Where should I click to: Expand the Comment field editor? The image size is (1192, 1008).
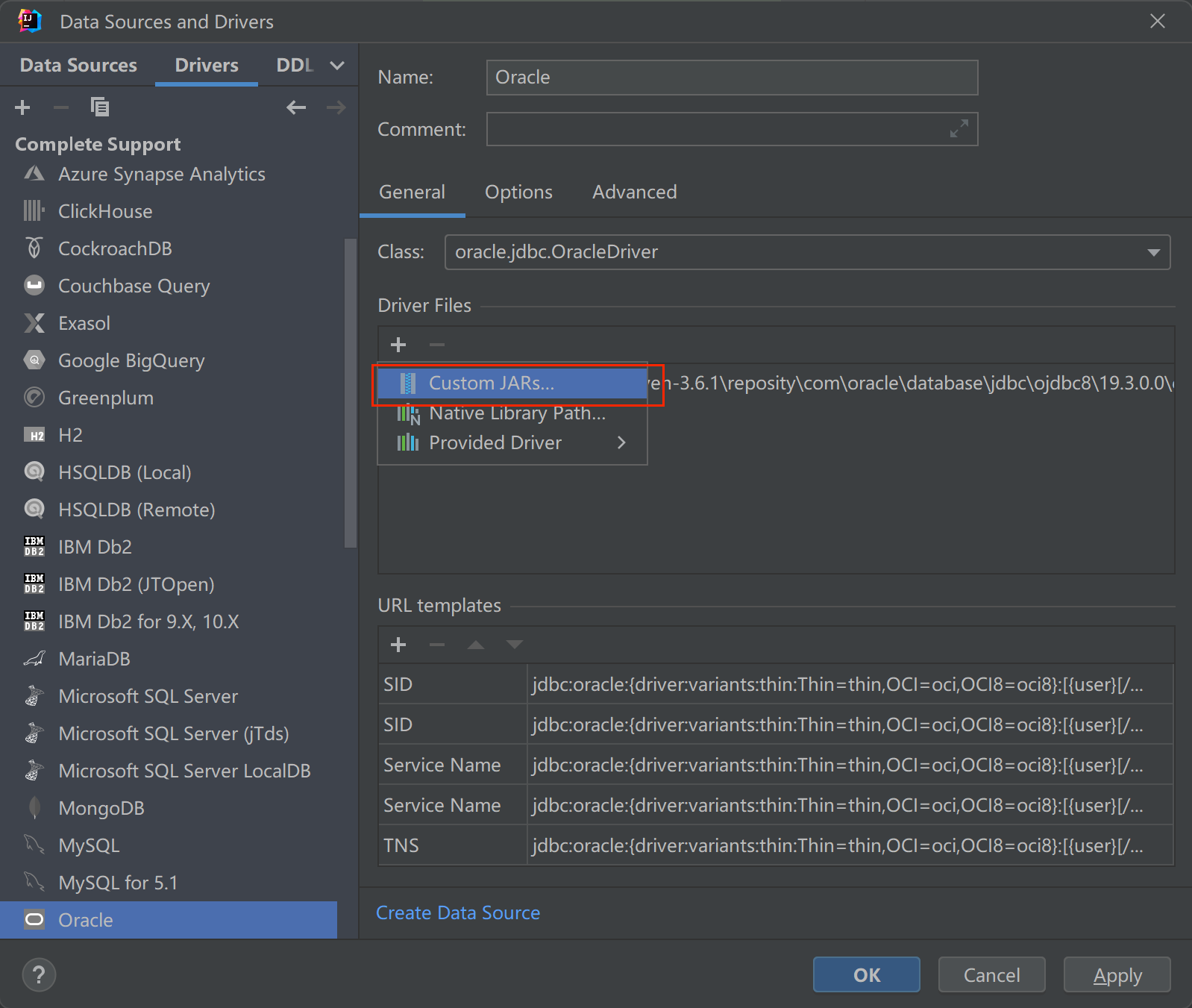tap(959, 128)
